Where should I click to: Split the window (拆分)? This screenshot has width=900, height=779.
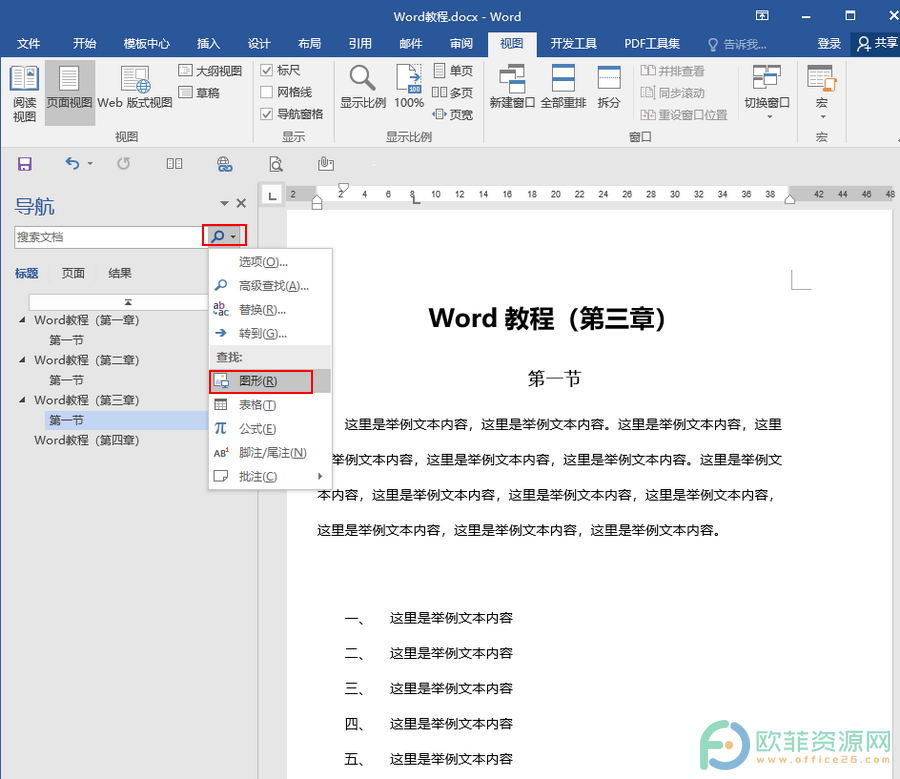pos(609,87)
